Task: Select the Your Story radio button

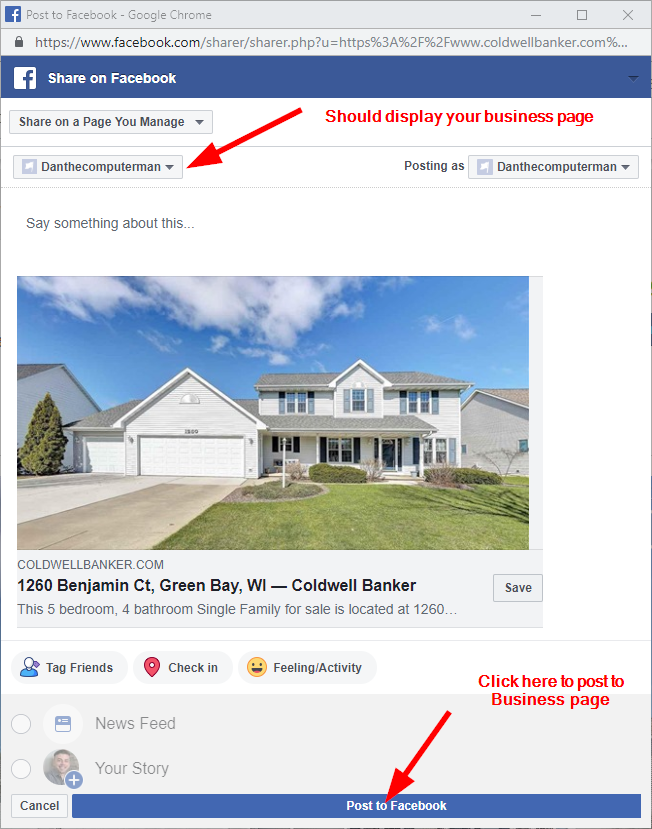Action: 21,768
